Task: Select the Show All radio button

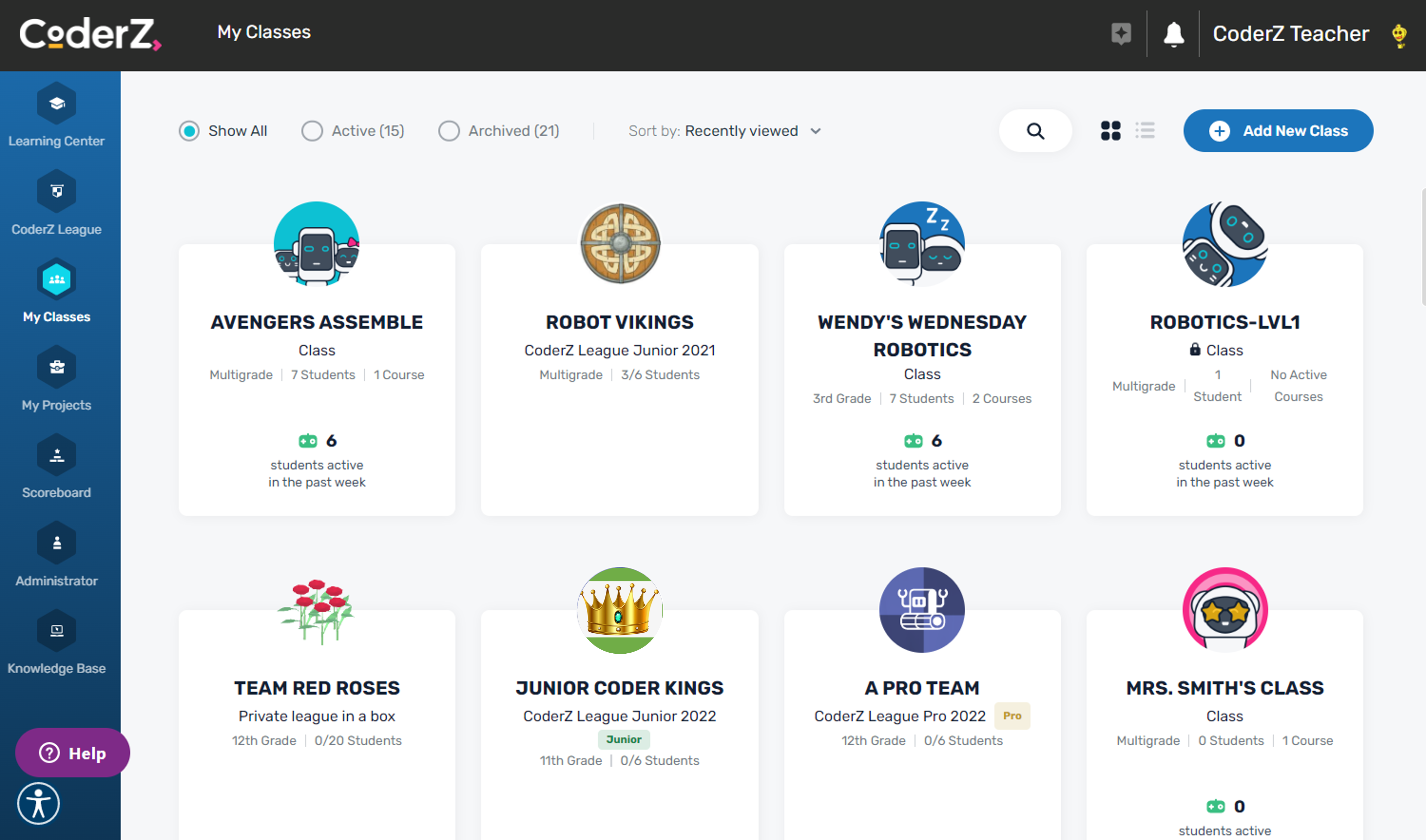Action: (189, 131)
